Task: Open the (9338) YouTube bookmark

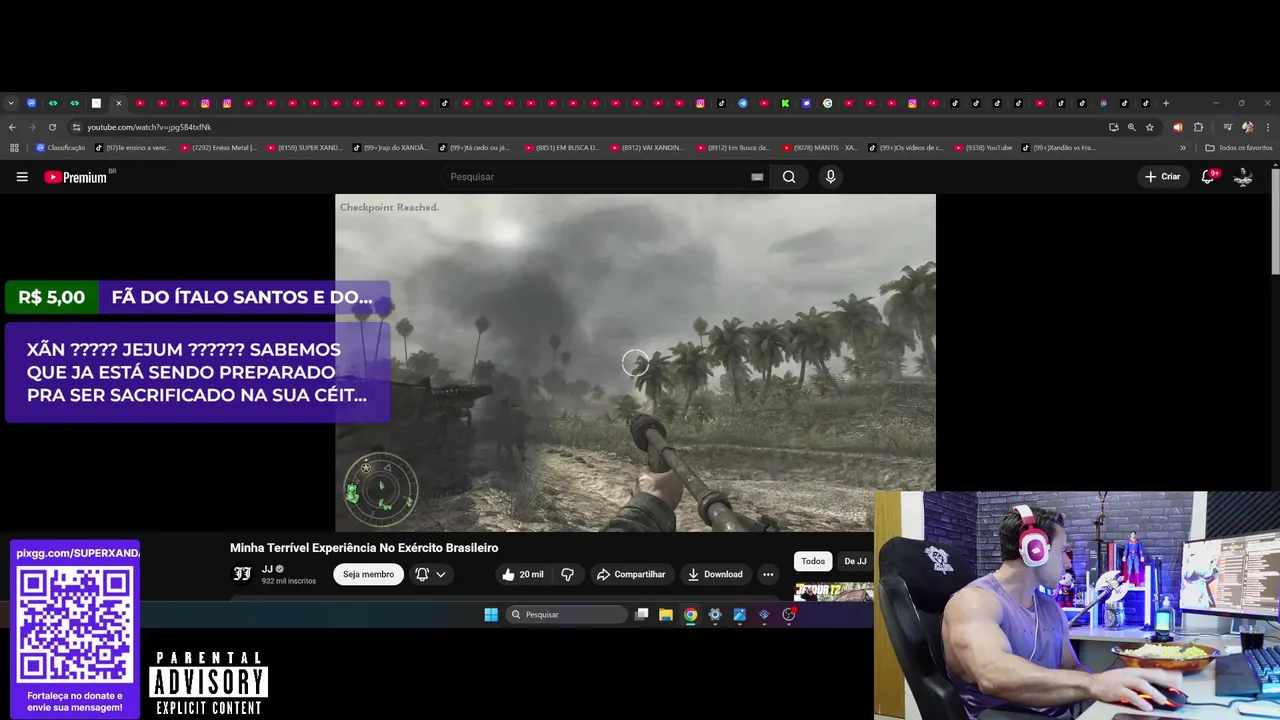Action: [x=983, y=148]
